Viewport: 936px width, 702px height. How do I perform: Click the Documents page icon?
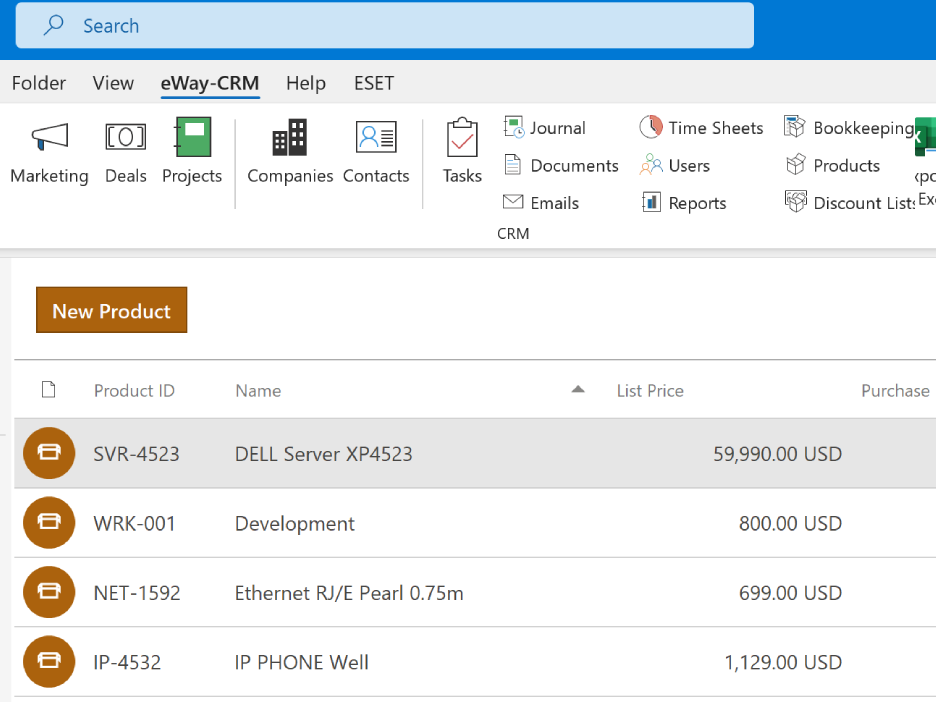click(513, 165)
